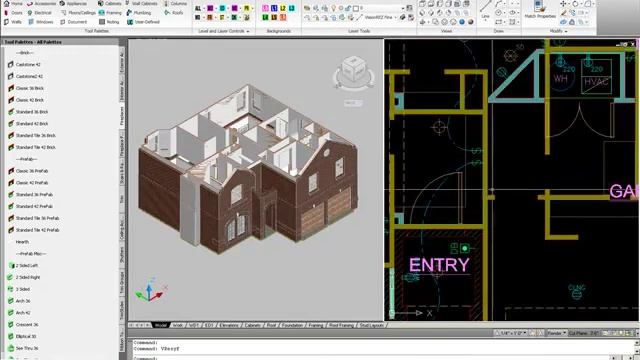Insert Caststone 42 fireplace from palette
The image size is (640, 360).
point(24,64)
